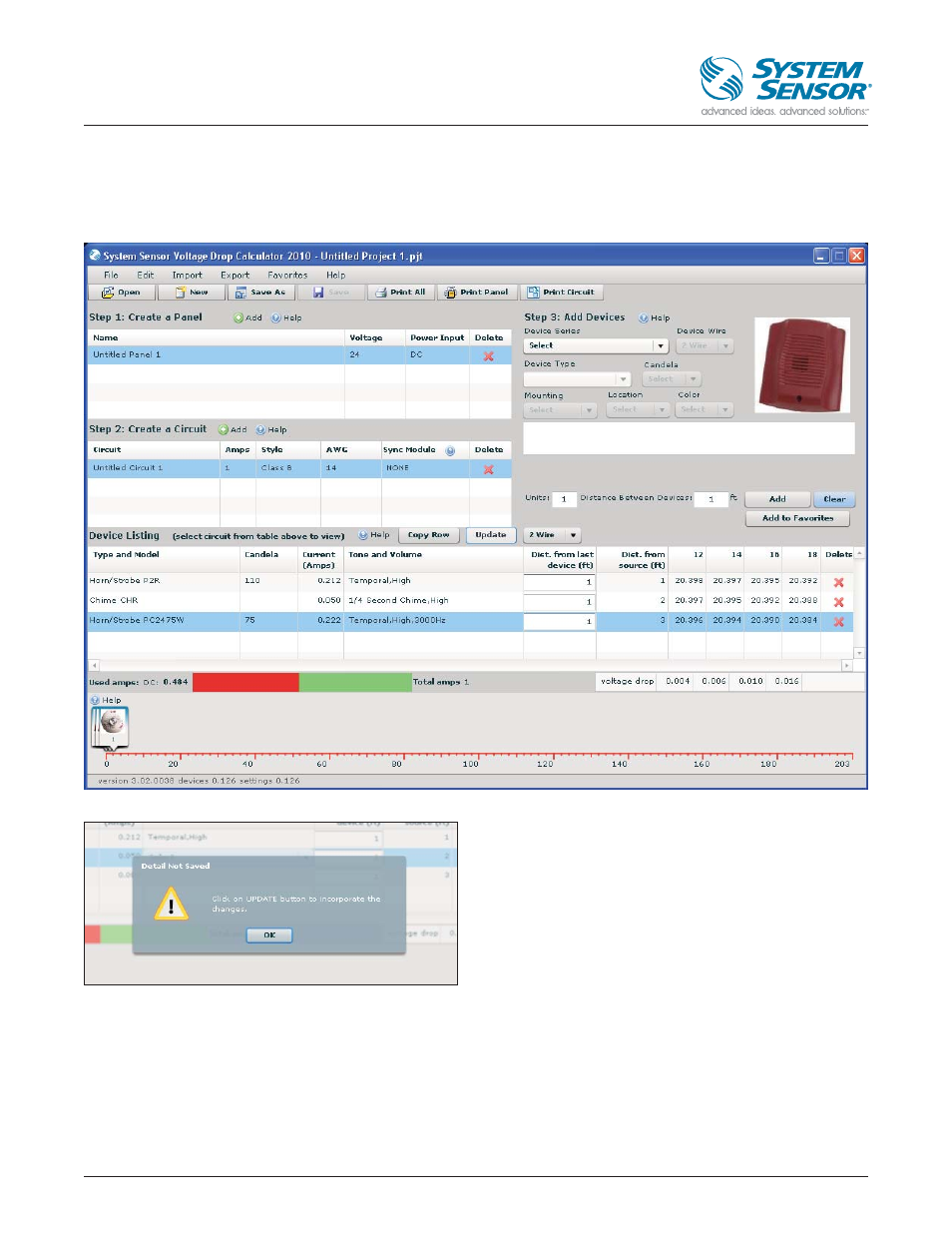Open Help for Step 3 Add Devices

pyautogui.click(x=655, y=318)
